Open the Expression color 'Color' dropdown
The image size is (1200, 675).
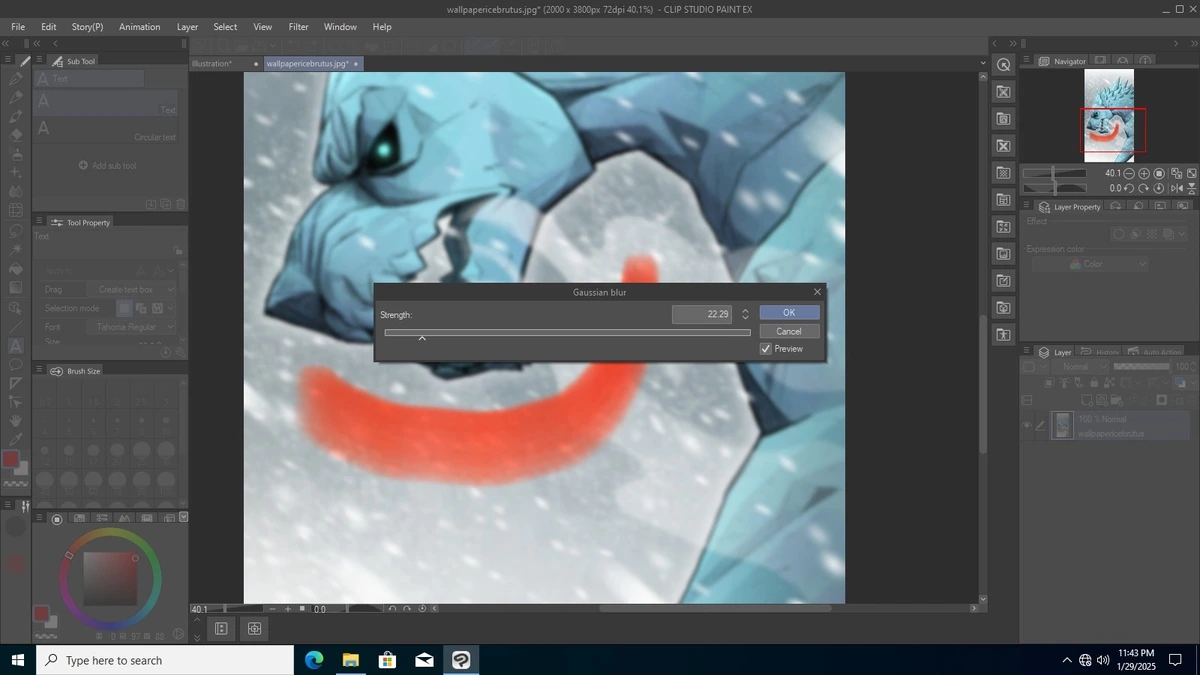pos(1090,264)
